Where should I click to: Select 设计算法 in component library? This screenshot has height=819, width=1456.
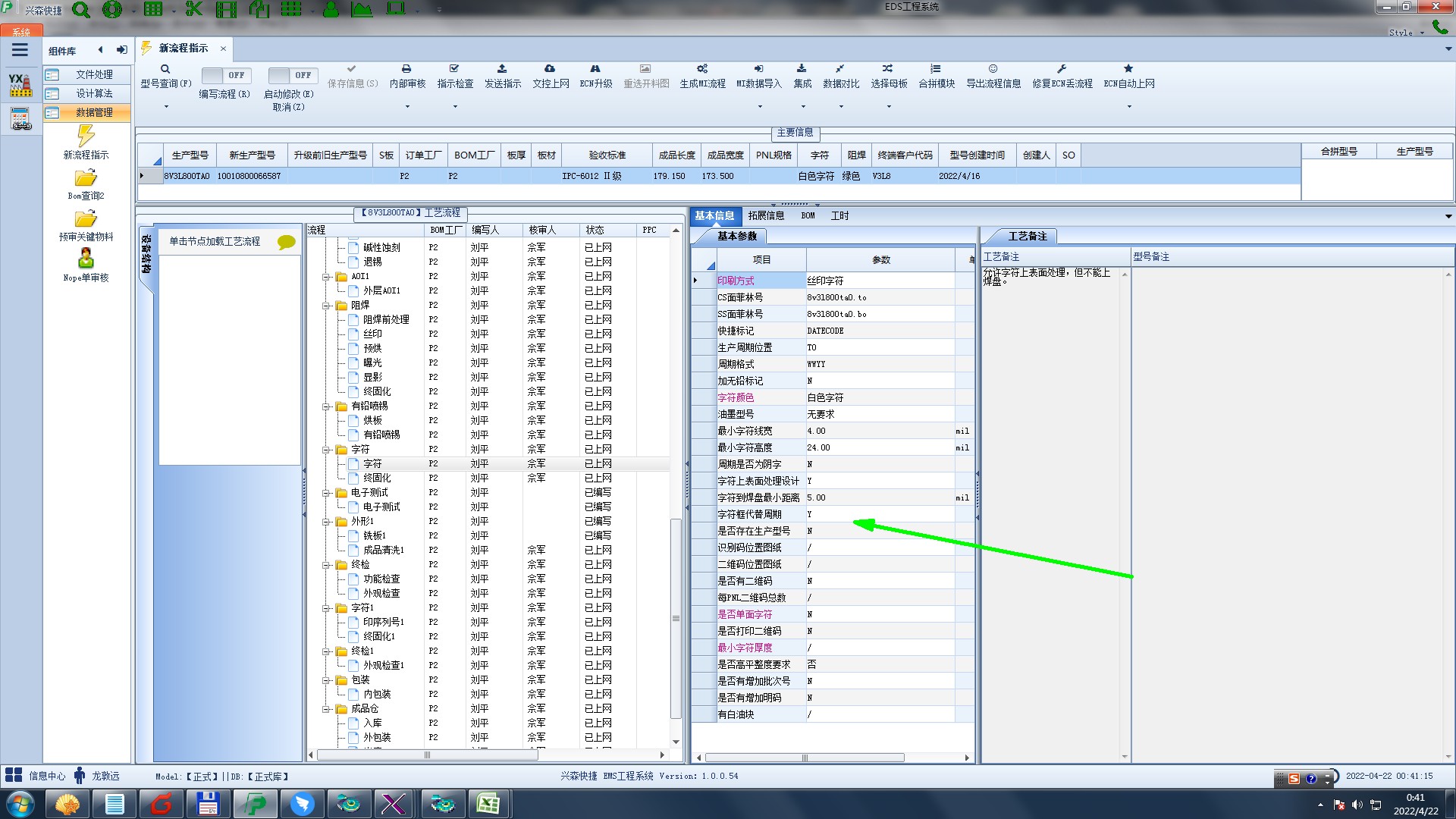tap(94, 93)
